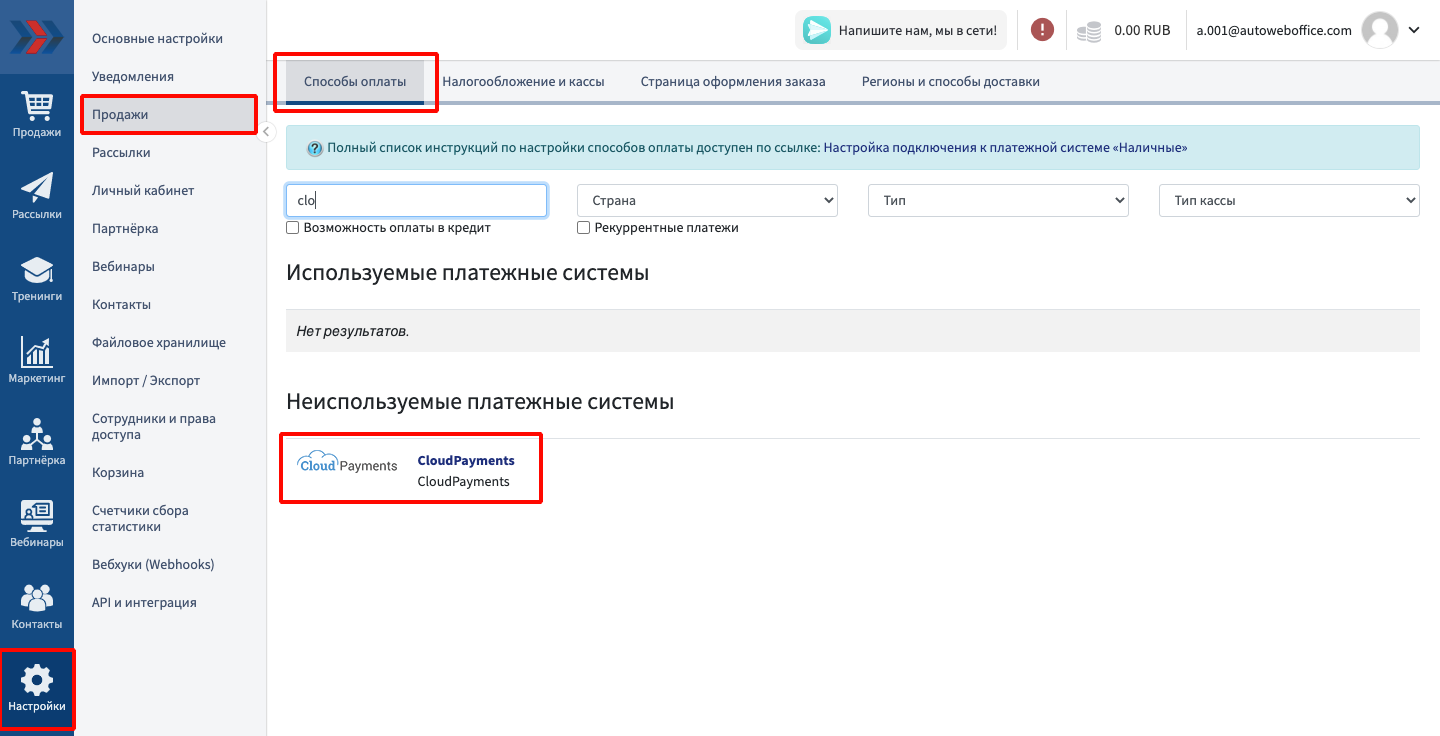Switch to Налогообложение и кассы tab
This screenshot has width=1440, height=736.
523,82
